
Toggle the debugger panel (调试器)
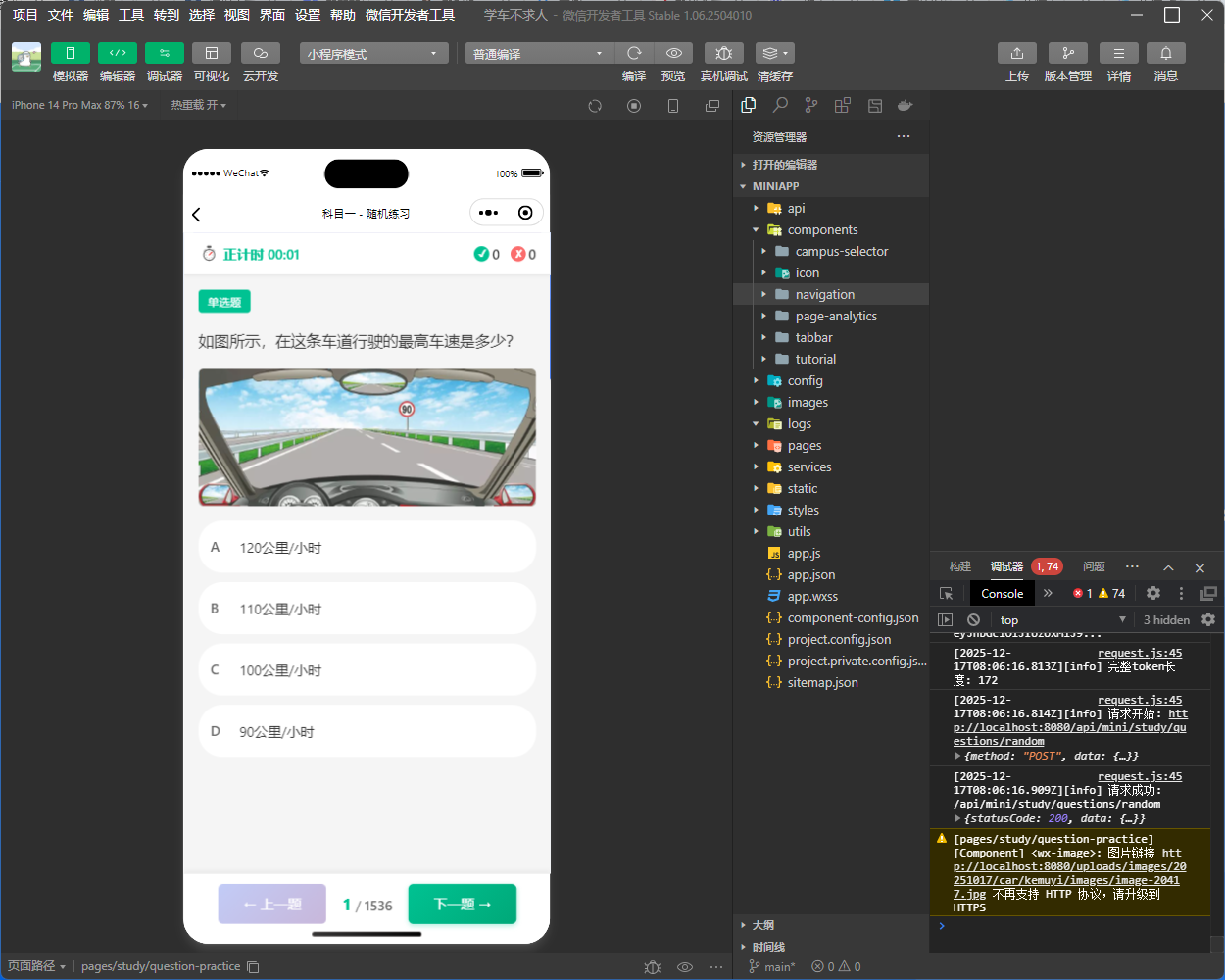coord(164,53)
